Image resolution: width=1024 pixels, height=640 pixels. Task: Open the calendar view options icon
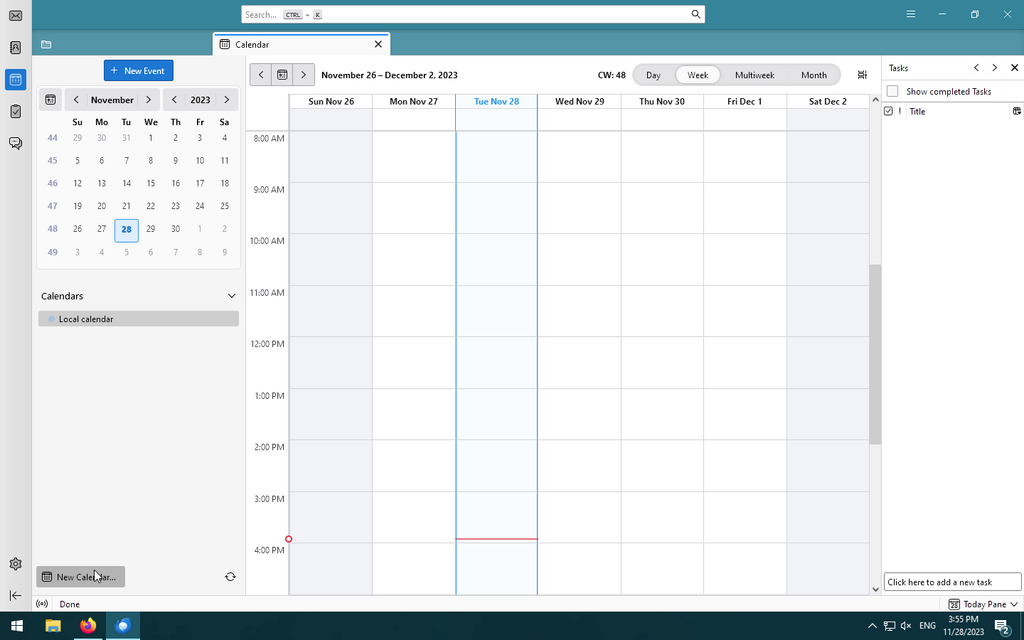(862, 75)
